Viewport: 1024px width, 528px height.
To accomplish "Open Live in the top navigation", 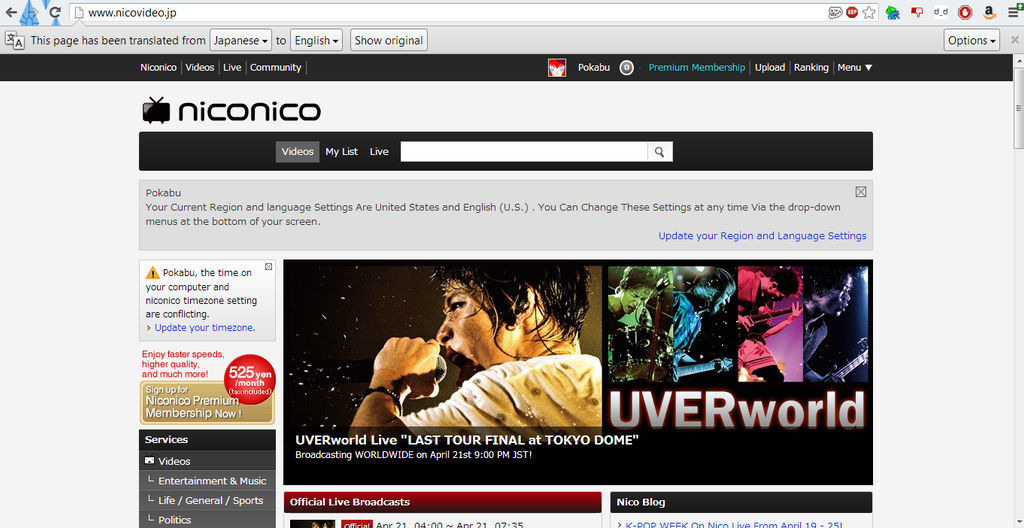I will pyautogui.click(x=232, y=67).
